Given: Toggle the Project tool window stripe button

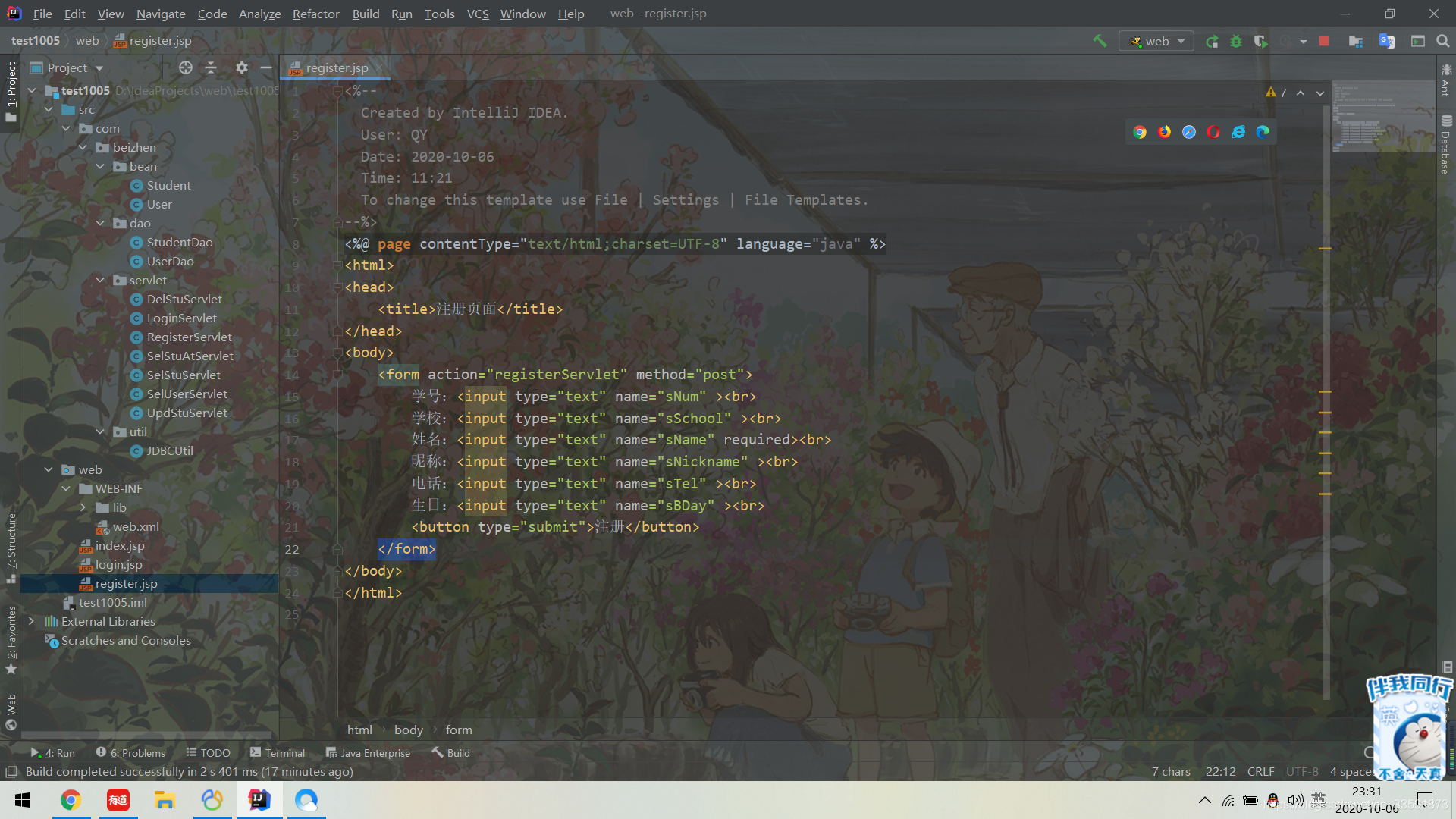Looking at the screenshot, I should point(11,91).
